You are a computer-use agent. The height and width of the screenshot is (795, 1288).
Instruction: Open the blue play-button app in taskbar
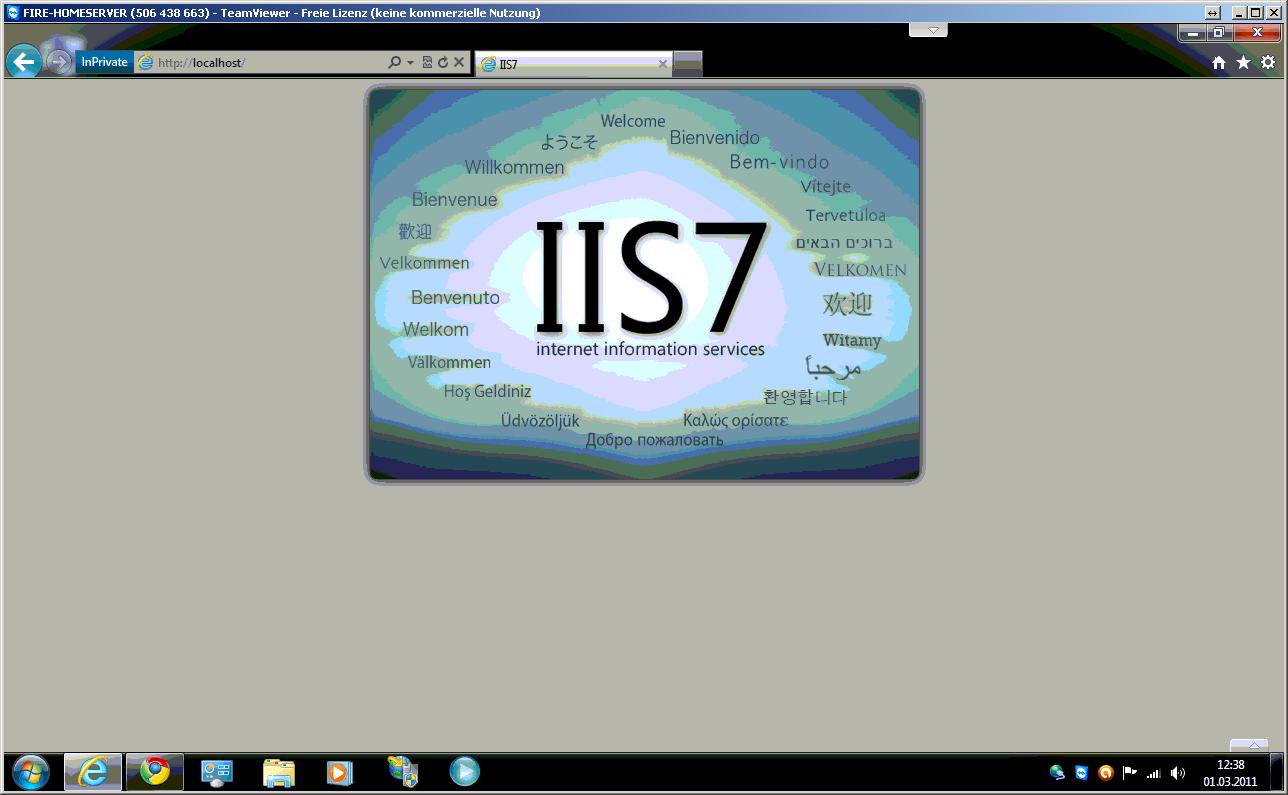tap(464, 772)
